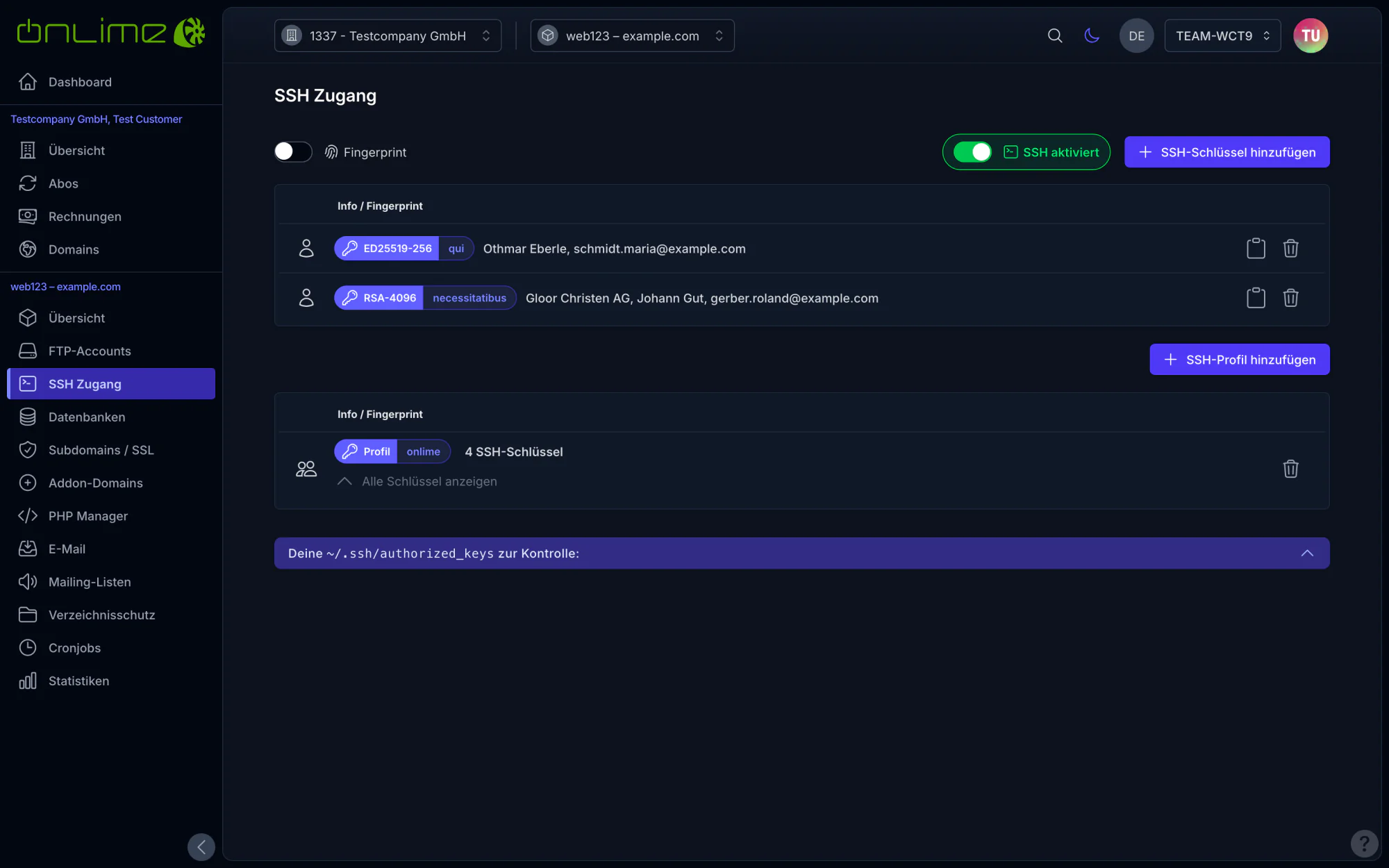
Task: Click the SSH Zugang page heading
Action: click(325, 95)
